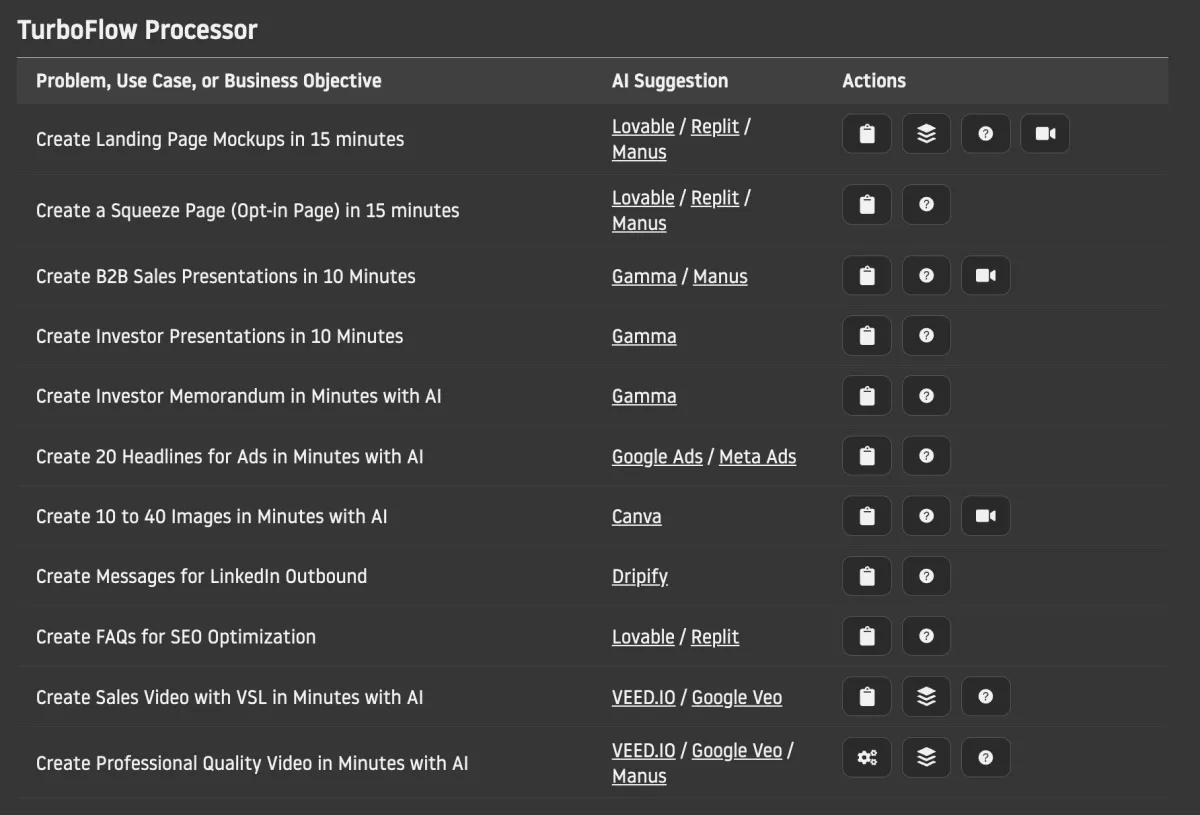Viewport: 1200px width, 815px height.
Task: Click question mark icon for Investor Memorandum row
Action: pyautogui.click(x=926, y=396)
